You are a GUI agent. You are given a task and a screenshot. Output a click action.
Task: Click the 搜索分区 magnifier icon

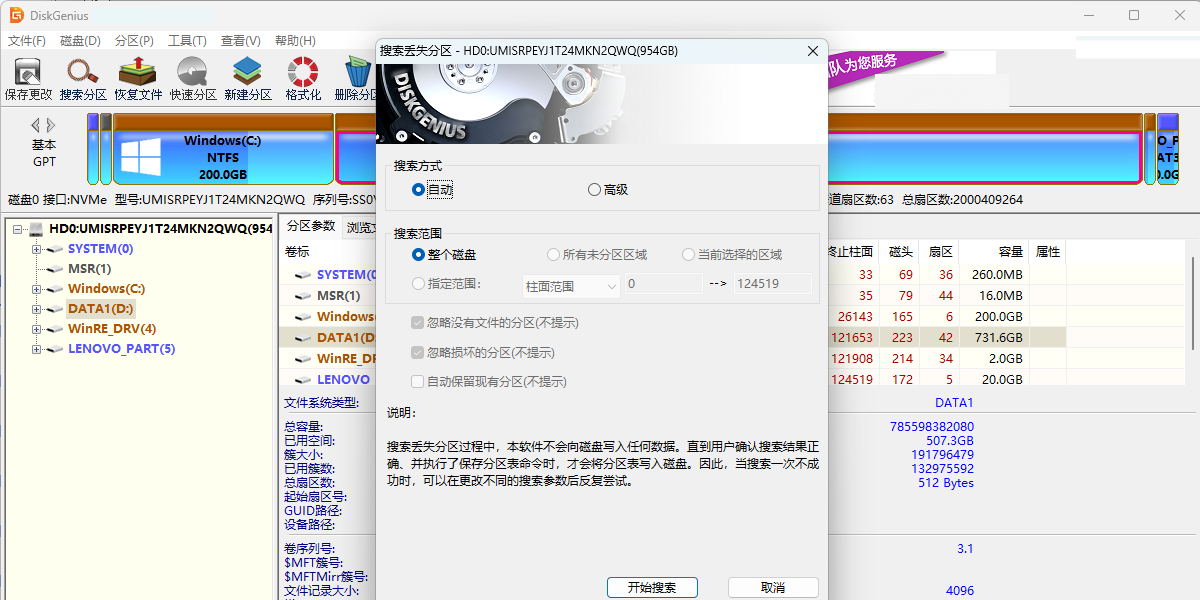click(x=83, y=73)
